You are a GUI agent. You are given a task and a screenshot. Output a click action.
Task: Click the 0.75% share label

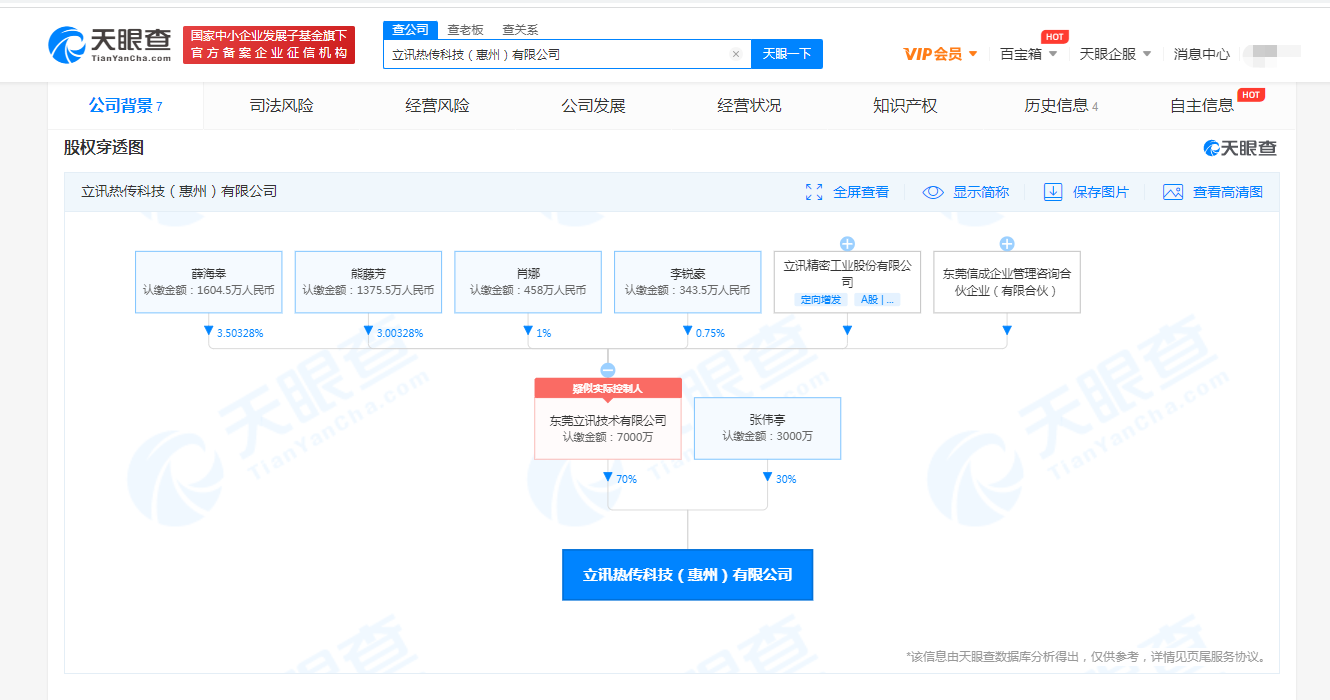click(710, 333)
